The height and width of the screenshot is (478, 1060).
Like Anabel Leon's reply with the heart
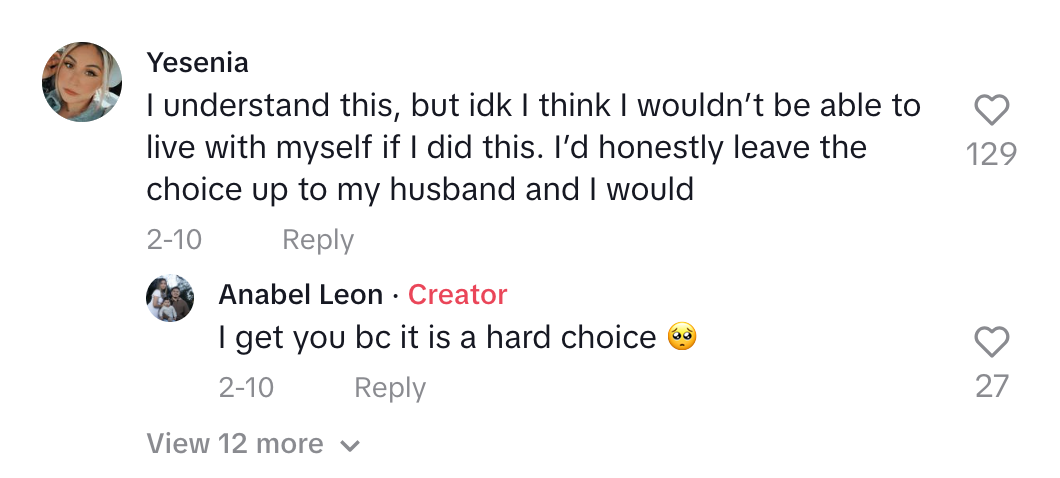(991, 343)
